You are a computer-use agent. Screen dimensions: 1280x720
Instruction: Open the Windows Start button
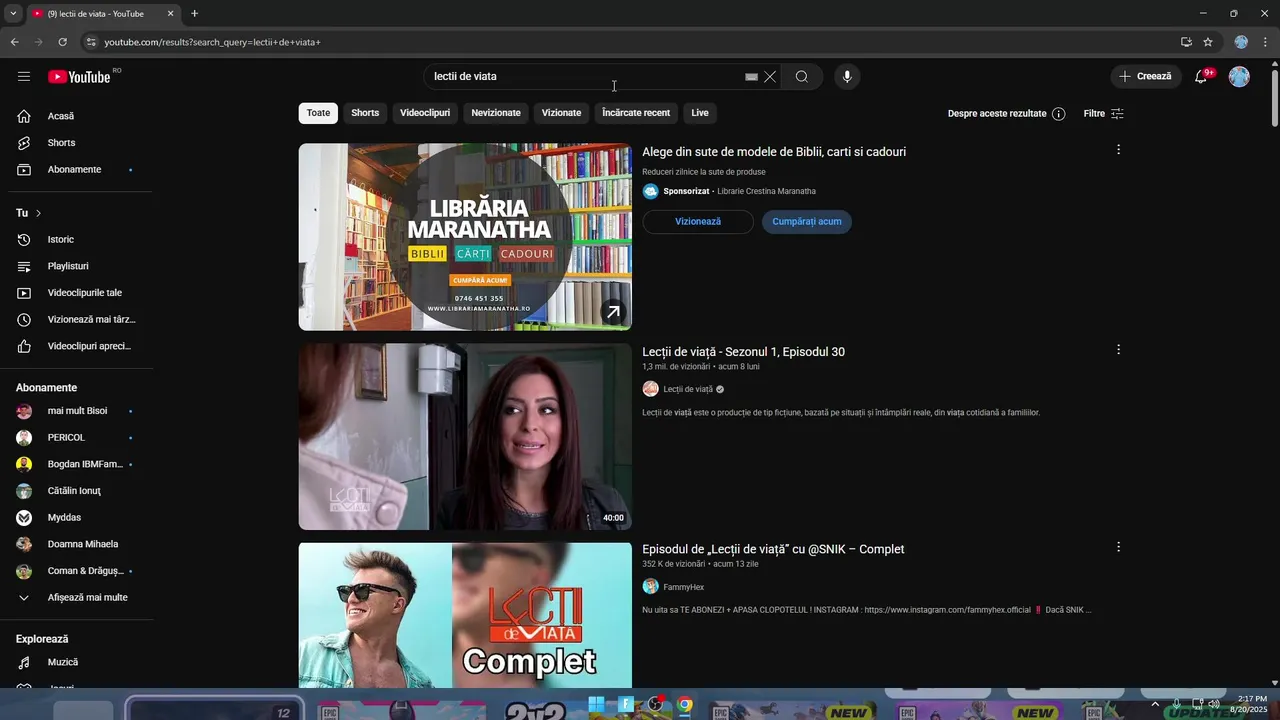(x=596, y=704)
